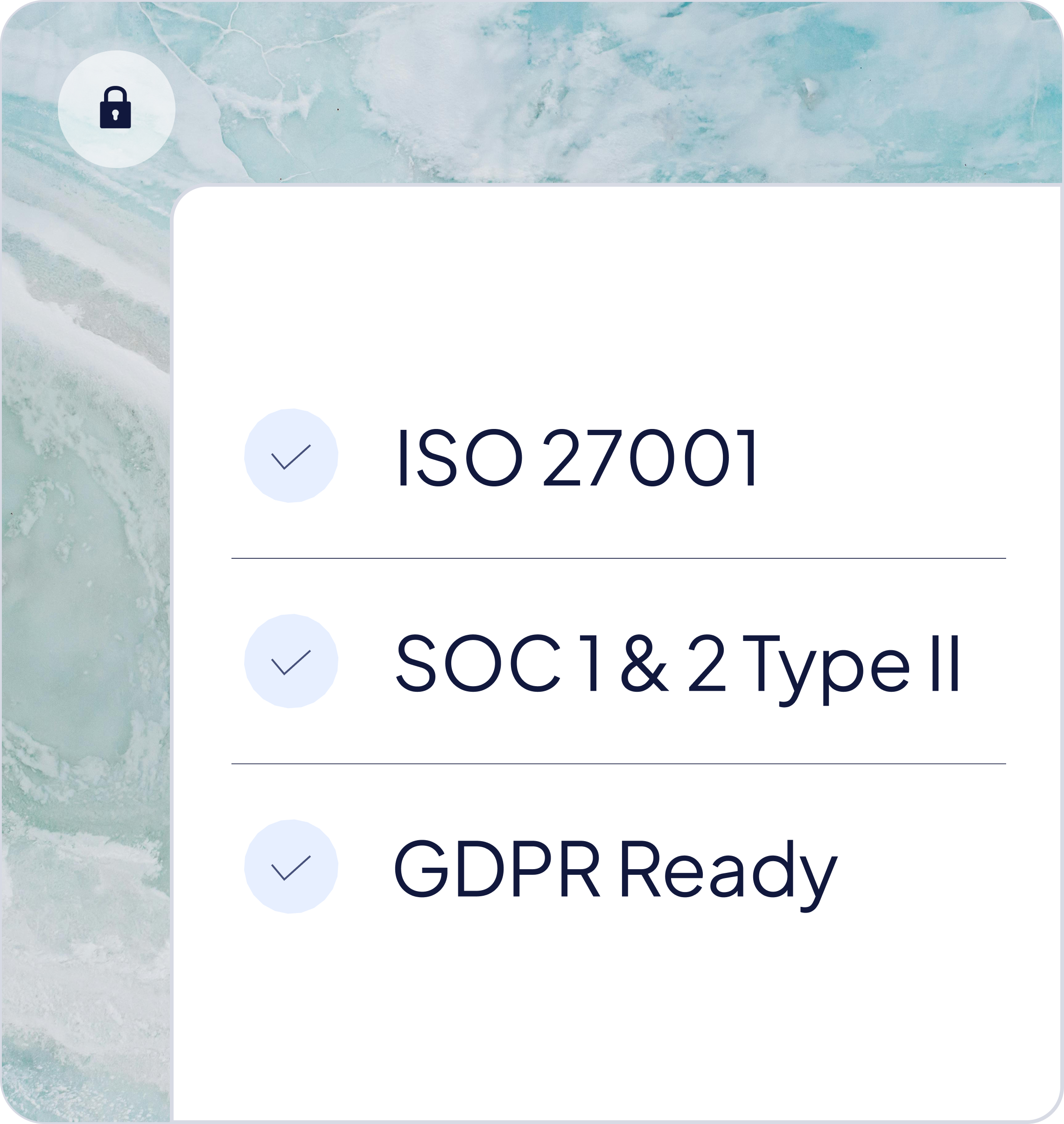The height and width of the screenshot is (1124, 1064).
Task: Select the SOC 1 & 2 Type II label
Action: pyautogui.click(x=678, y=669)
